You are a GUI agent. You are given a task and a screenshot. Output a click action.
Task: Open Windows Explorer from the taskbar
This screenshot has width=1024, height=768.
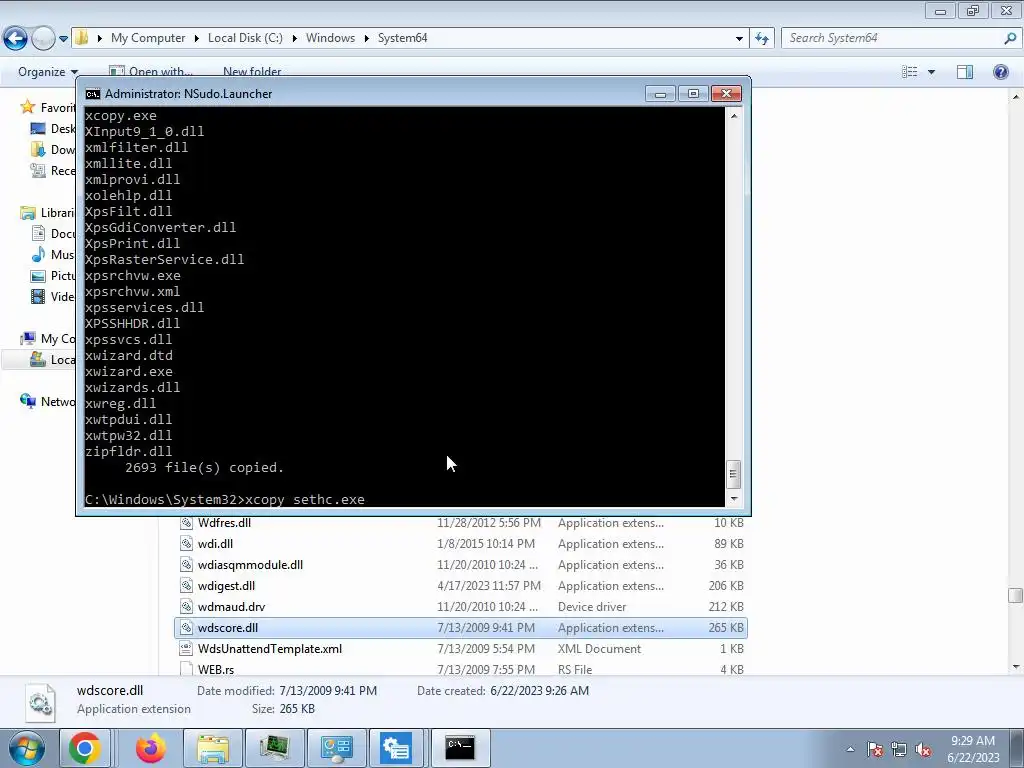[213, 748]
